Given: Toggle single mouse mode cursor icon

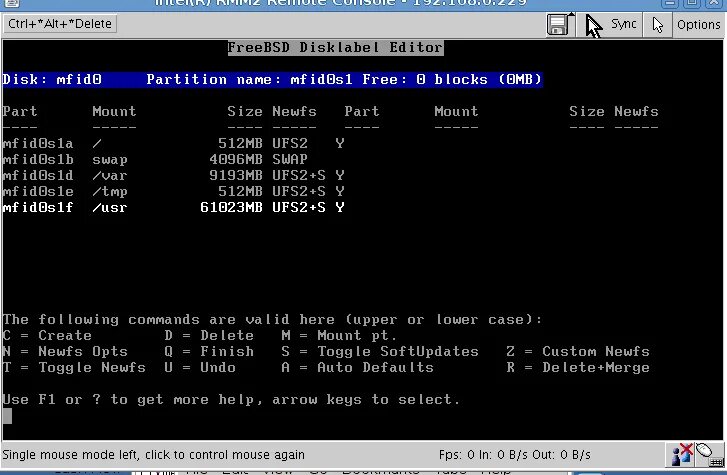Looking at the screenshot, I should pyautogui.click(x=657, y=25).
